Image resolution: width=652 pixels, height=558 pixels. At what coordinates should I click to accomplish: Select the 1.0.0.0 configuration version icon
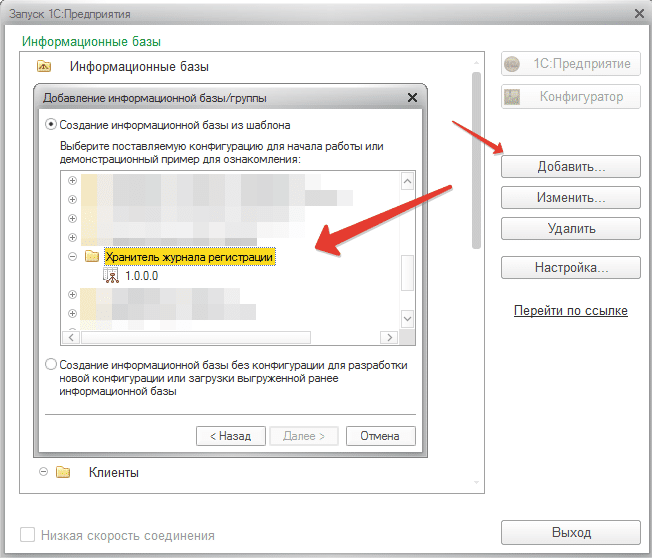(x=110, y=276)
